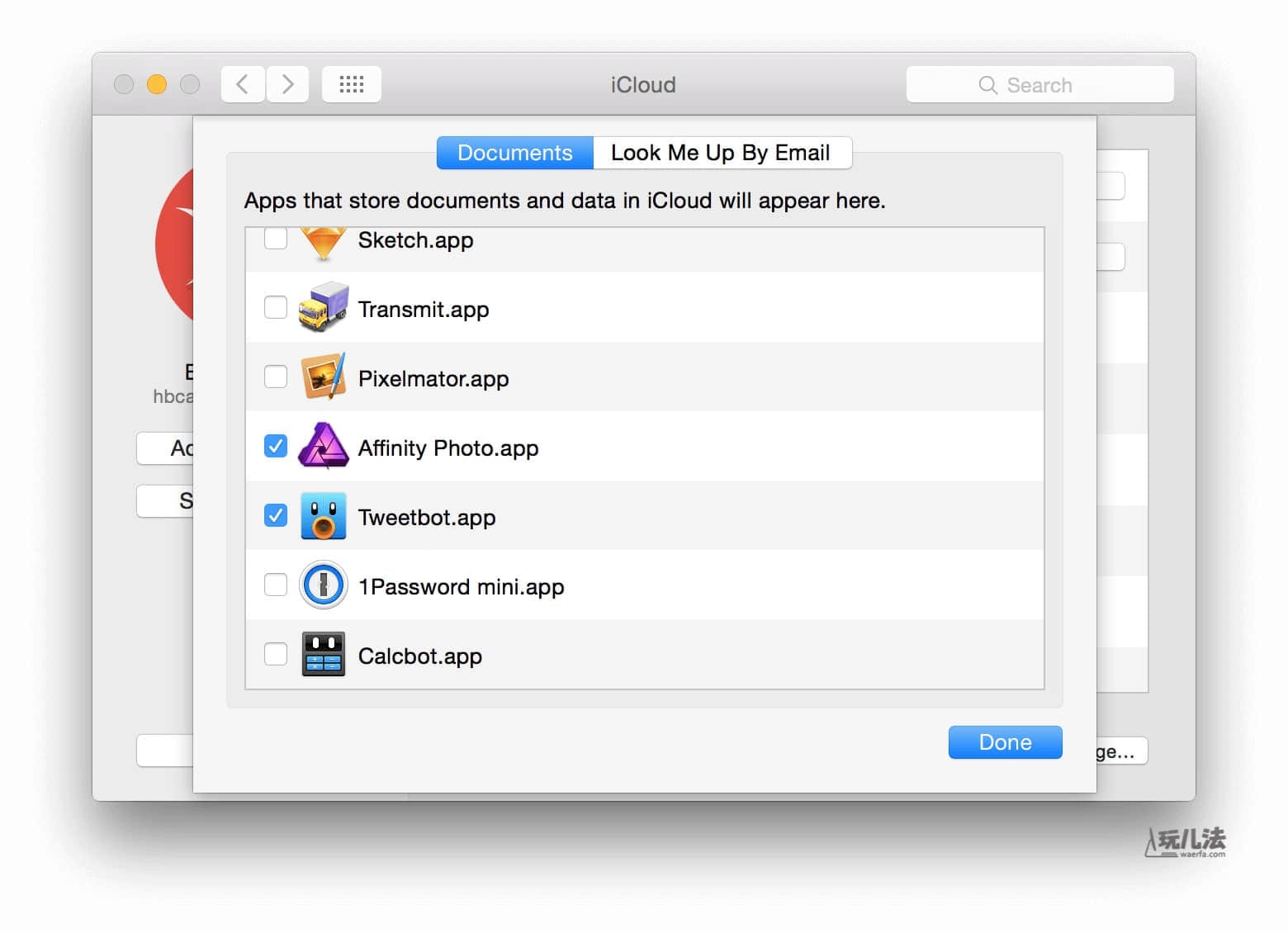Click the Calcbot.app calculator icon
This screenshot has width=1288, height=933.
click(x=323, y=654)
